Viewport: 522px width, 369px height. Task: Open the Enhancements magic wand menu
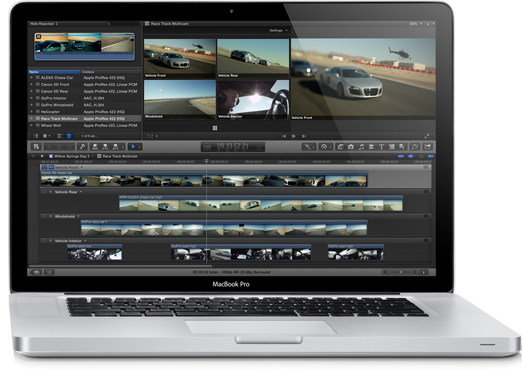coord(308,147)
